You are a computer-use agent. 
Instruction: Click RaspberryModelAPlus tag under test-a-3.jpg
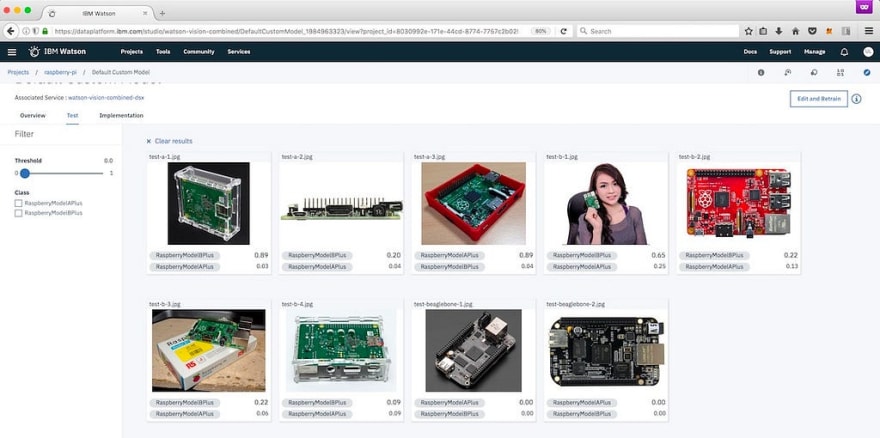coord(450,256)
